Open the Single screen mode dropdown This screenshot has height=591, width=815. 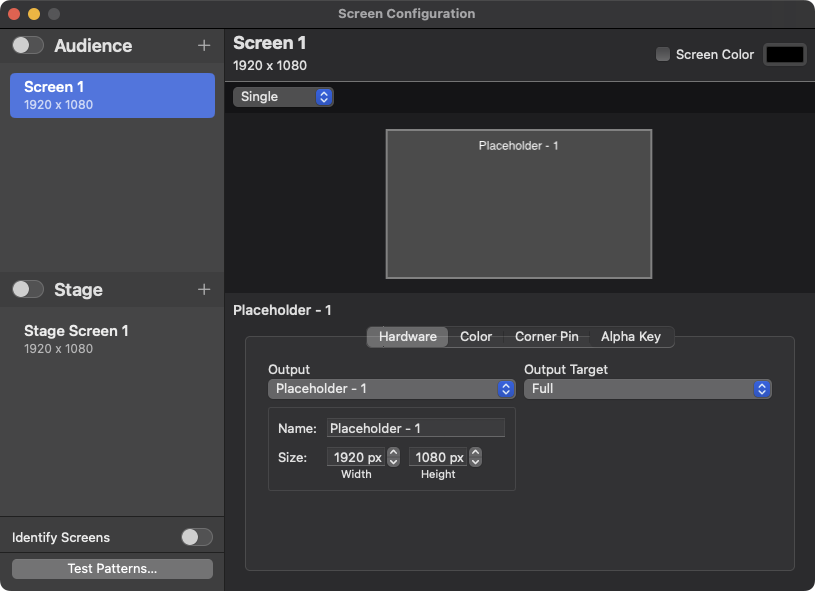click(x=283, y=97)
